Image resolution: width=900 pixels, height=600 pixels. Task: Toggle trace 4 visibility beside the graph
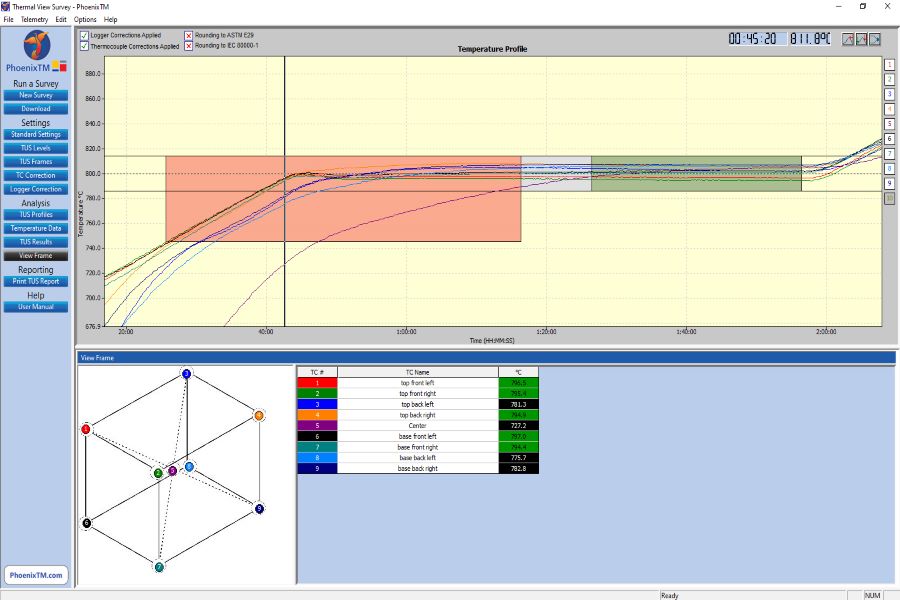pyautogui.click(x=889, y=109)
